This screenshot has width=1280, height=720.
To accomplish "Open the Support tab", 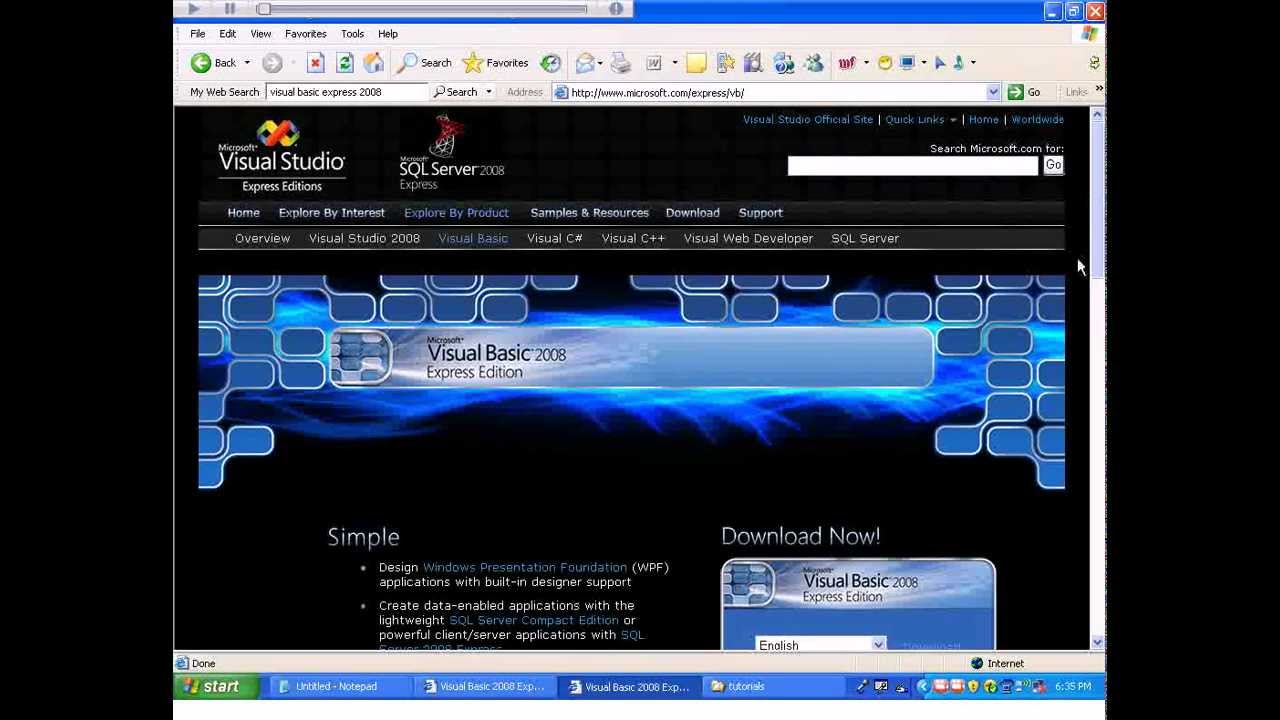I will [761, 213].
